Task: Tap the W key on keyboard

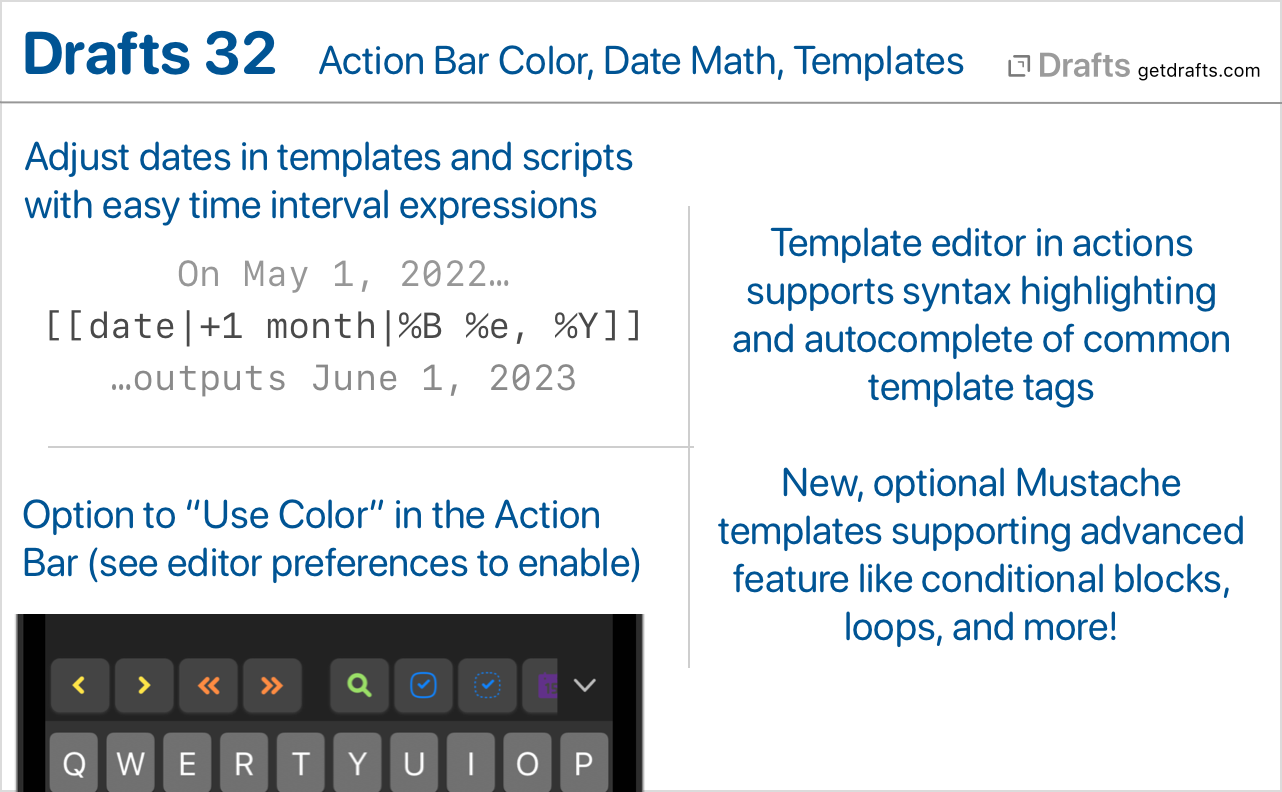Action: [x=131, y=763]
